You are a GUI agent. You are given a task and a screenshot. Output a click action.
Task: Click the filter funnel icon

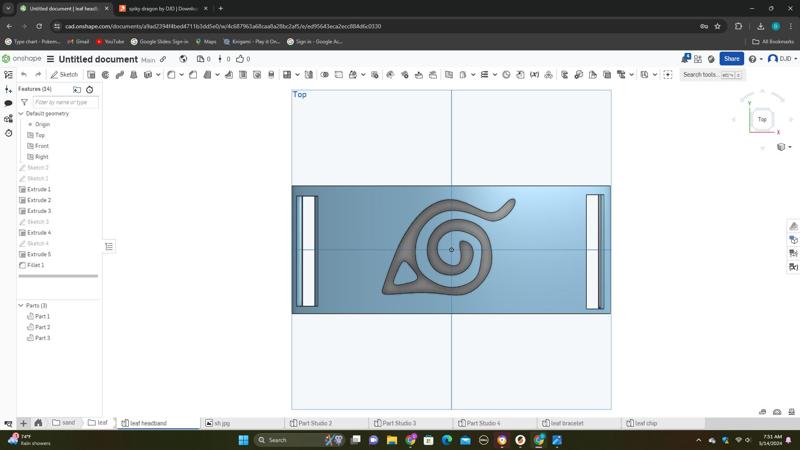point(24,102)
